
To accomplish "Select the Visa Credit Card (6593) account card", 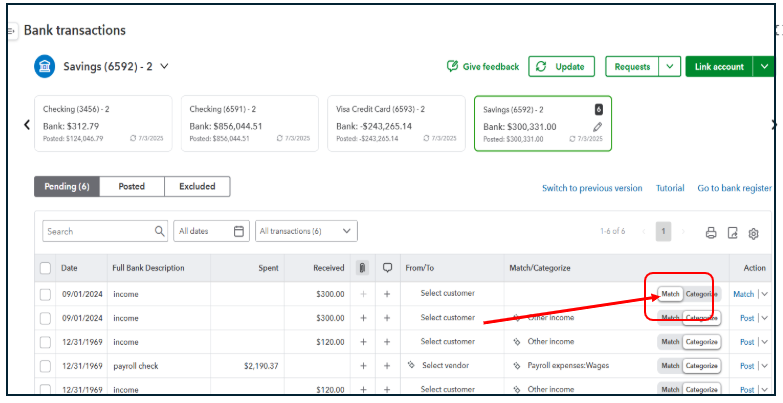I will pyautogui.click(x=396, y=123).
